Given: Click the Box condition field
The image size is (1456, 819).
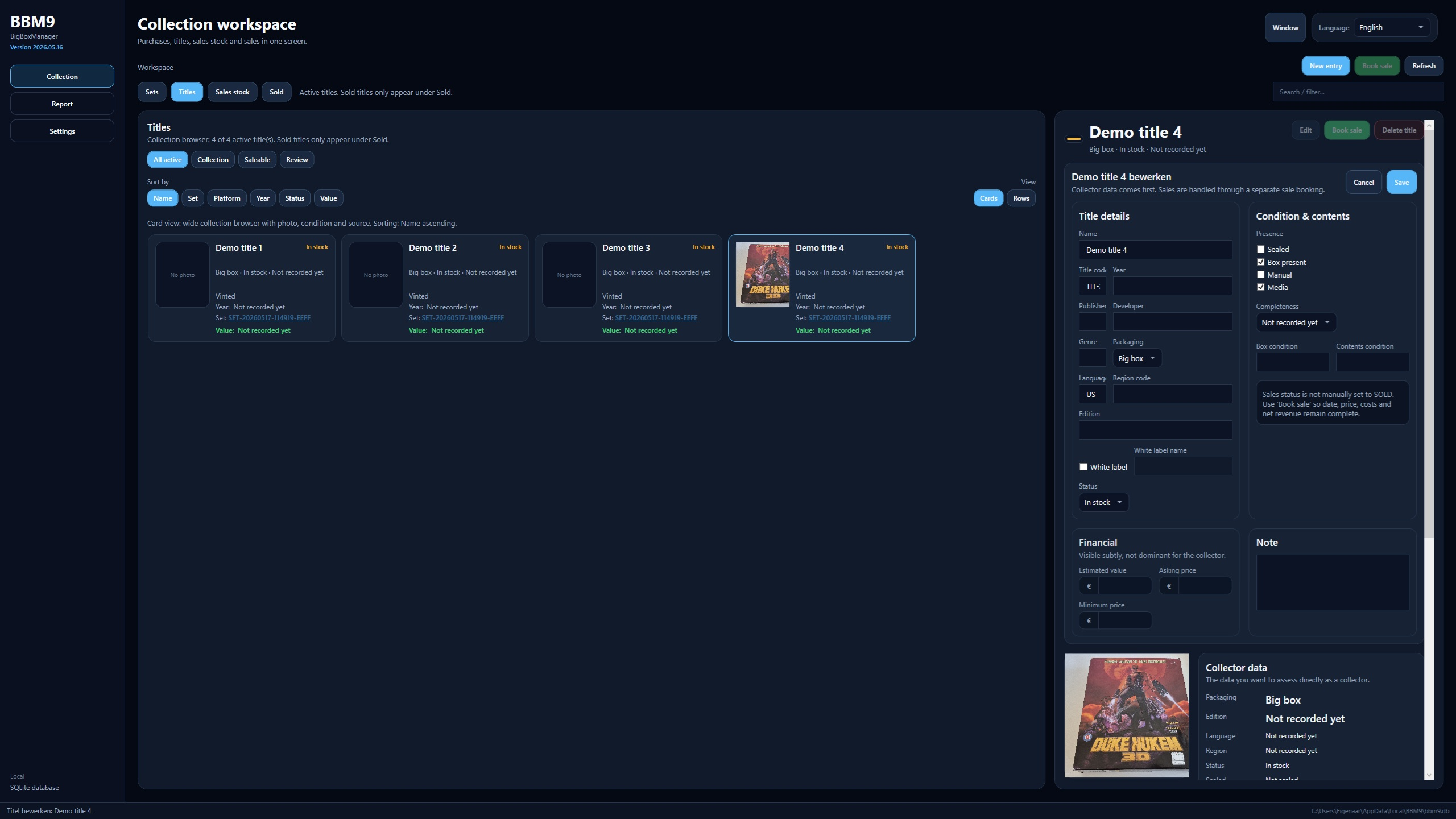Looking at the screenshot, I should (1292, 362).
